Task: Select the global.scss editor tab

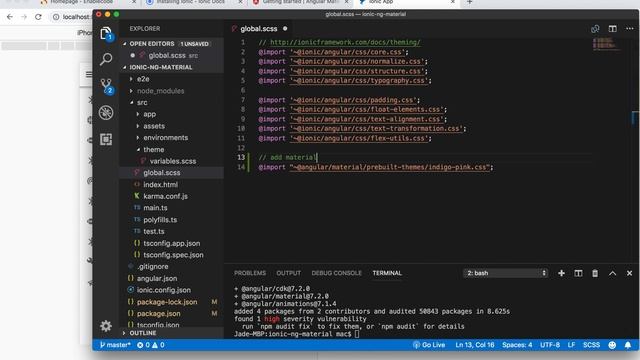Action: pos(259,29)
